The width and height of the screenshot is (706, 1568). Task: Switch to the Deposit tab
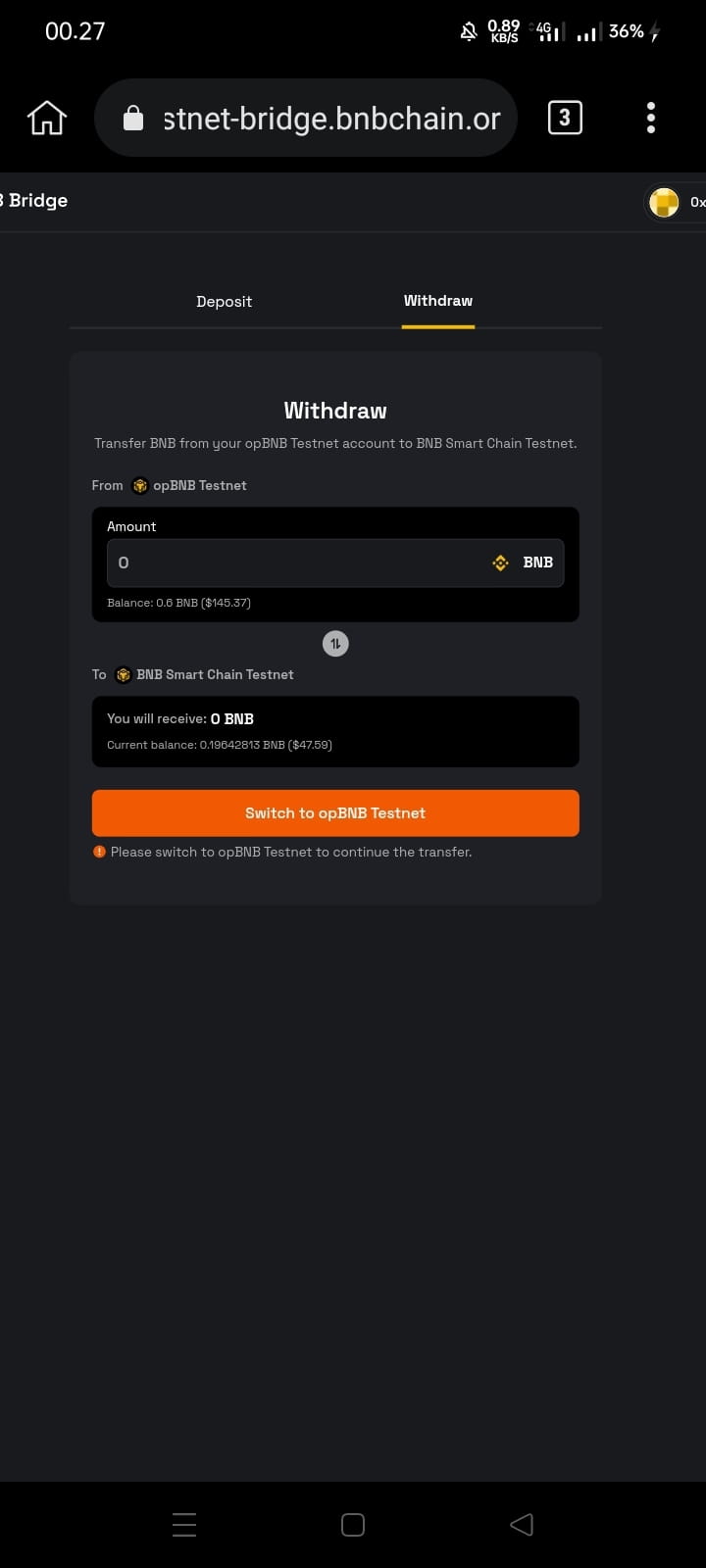point(224,302)
